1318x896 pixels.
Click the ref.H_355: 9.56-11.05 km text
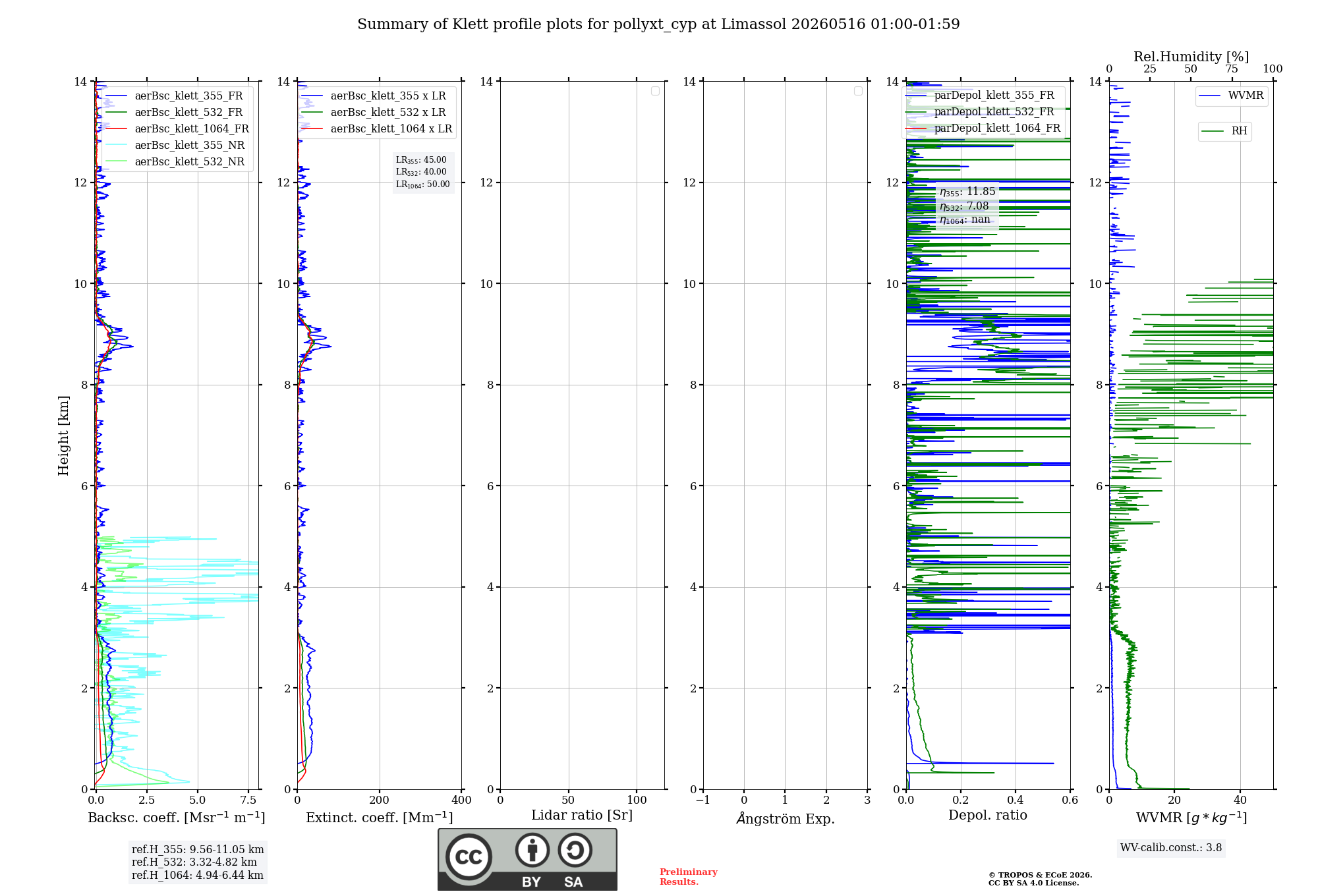coord(198,850)
